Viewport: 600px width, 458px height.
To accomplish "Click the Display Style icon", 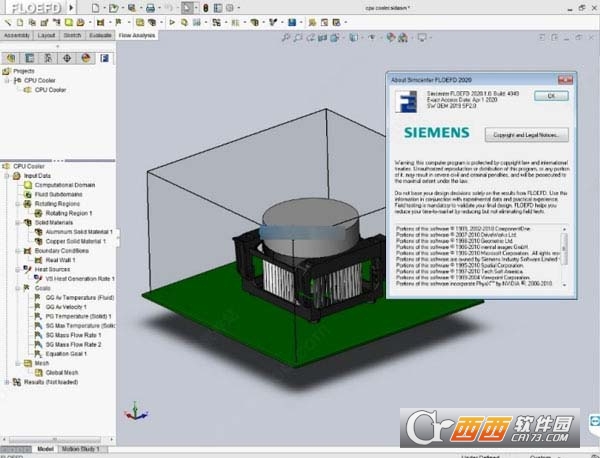I will 354,37.
